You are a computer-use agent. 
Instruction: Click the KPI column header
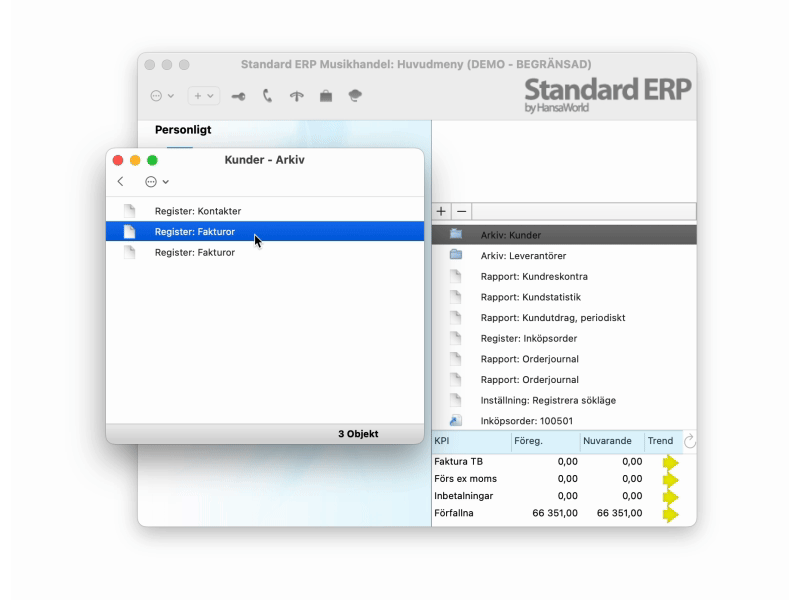click(471, 441)
